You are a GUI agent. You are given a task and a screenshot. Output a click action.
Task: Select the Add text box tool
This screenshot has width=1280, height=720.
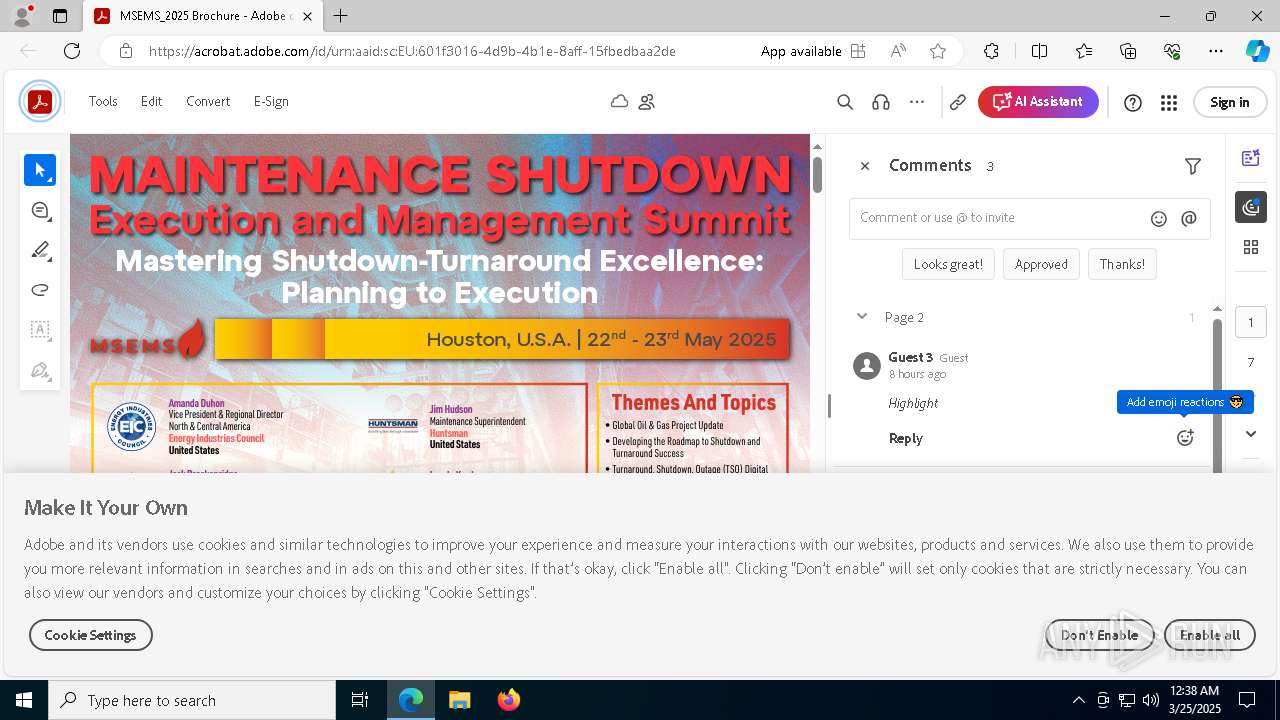[40, 330]
